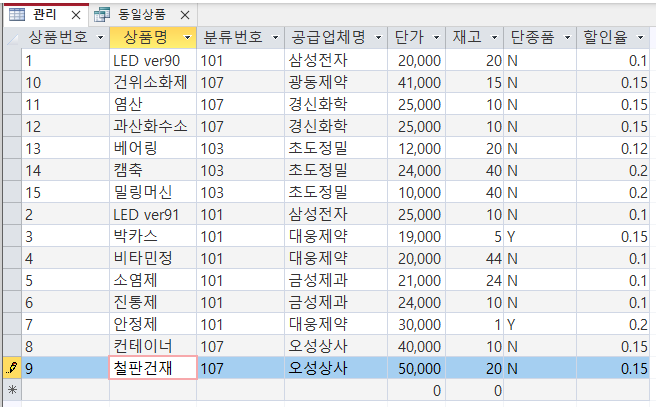The height and width of the screenshot is (407, 656).
Task: Click the 단가 value 12,000
Action: pyautogui.click(x=417, y=148)
